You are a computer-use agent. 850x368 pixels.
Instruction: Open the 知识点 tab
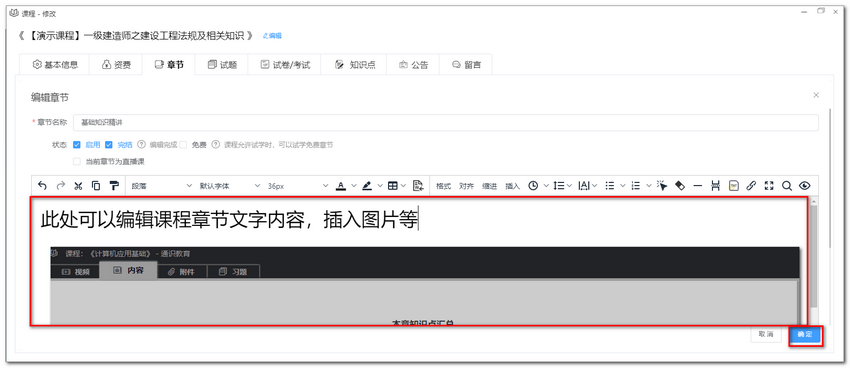355,65
